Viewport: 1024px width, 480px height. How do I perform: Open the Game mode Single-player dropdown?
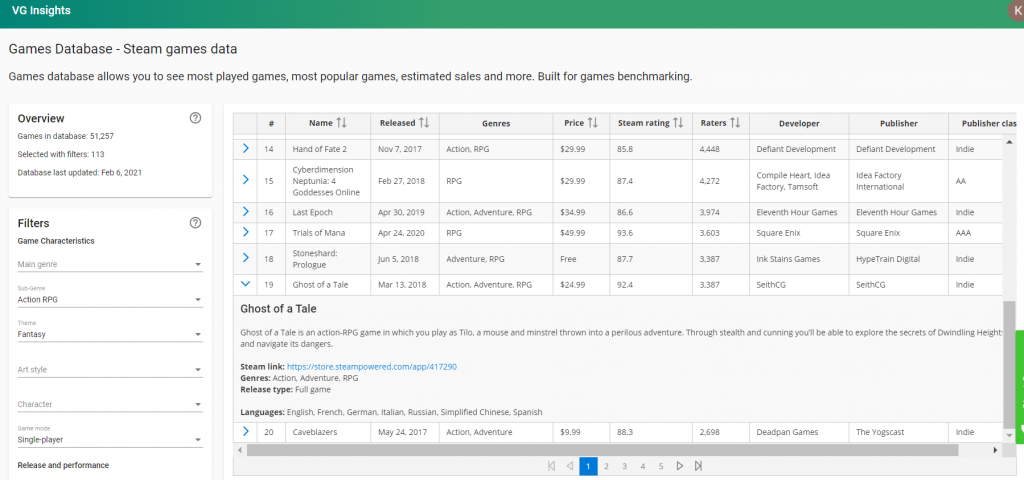point(110,440)
